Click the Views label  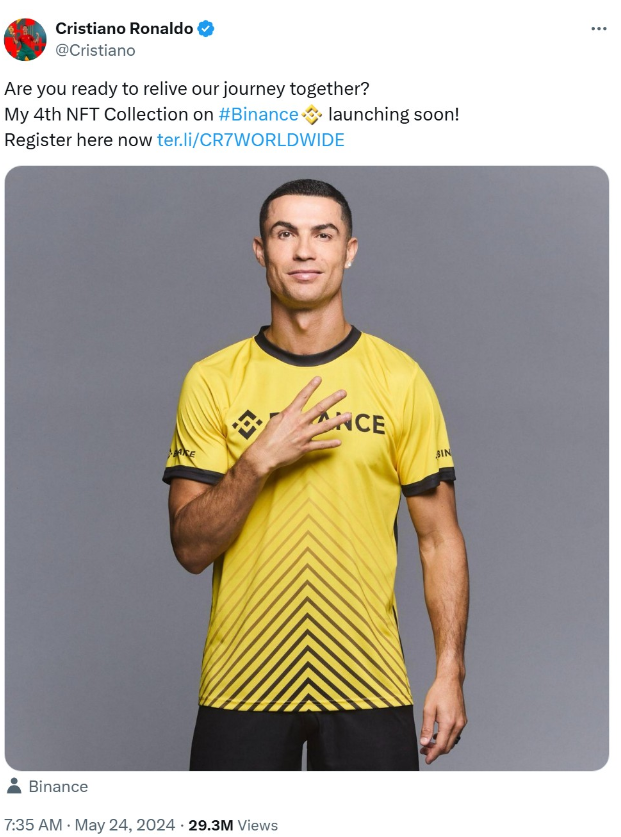(x=257, y=825)
